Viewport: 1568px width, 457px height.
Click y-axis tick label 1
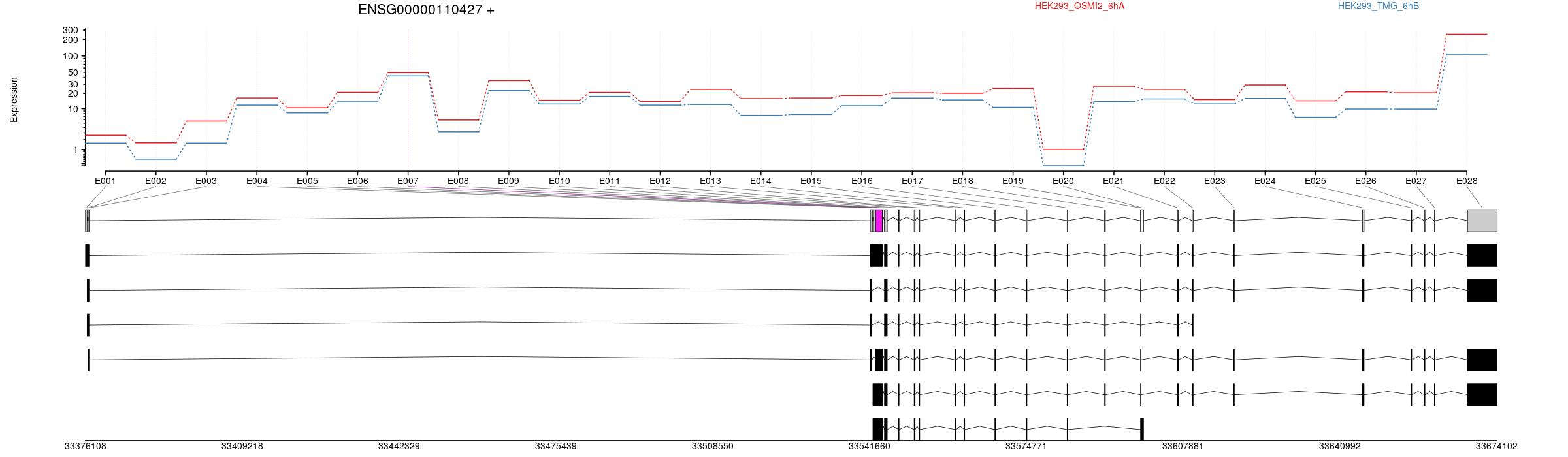coord(76,150)
